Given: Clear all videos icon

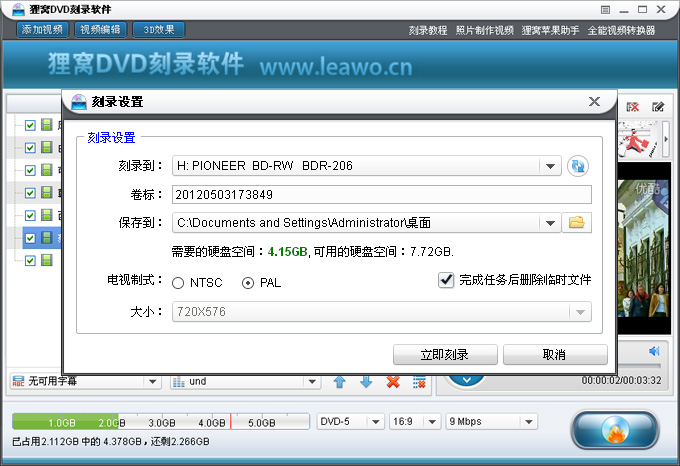Looking at the screenshot, I should (419, 382).
